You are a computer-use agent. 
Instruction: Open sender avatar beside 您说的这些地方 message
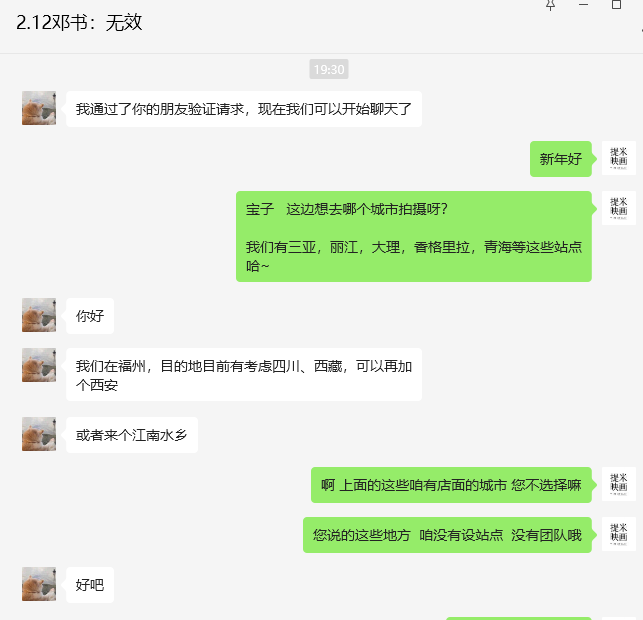619,534
